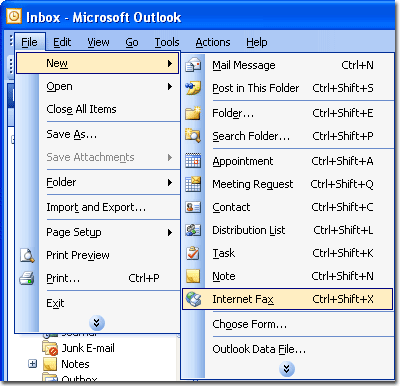Select Meeting Request

point(288,184)
